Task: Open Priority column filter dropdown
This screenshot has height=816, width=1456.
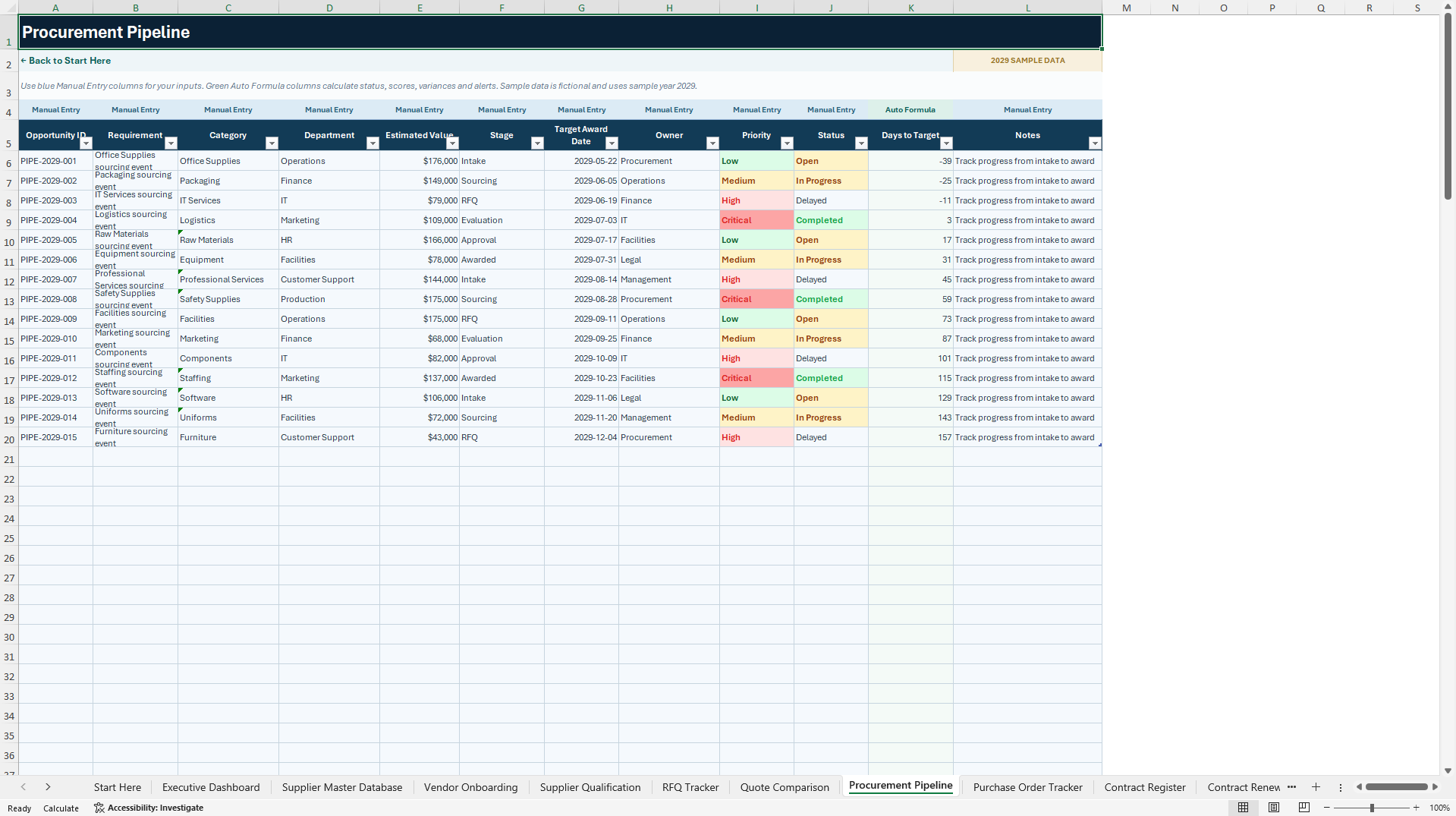Action: coord(787,143)
